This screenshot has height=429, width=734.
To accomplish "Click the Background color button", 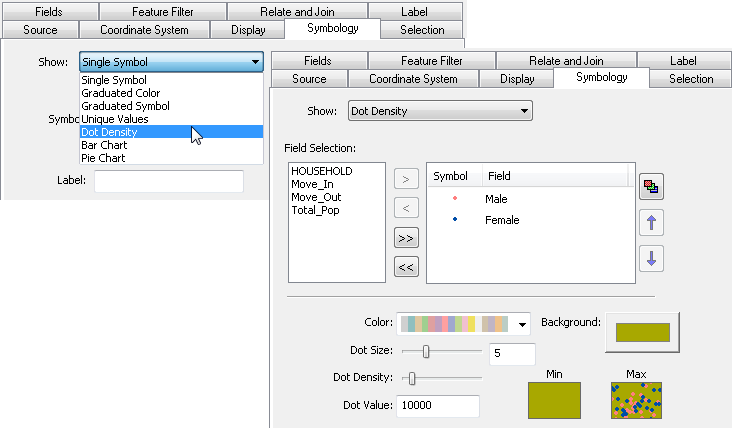I will [x=642, y=332].
